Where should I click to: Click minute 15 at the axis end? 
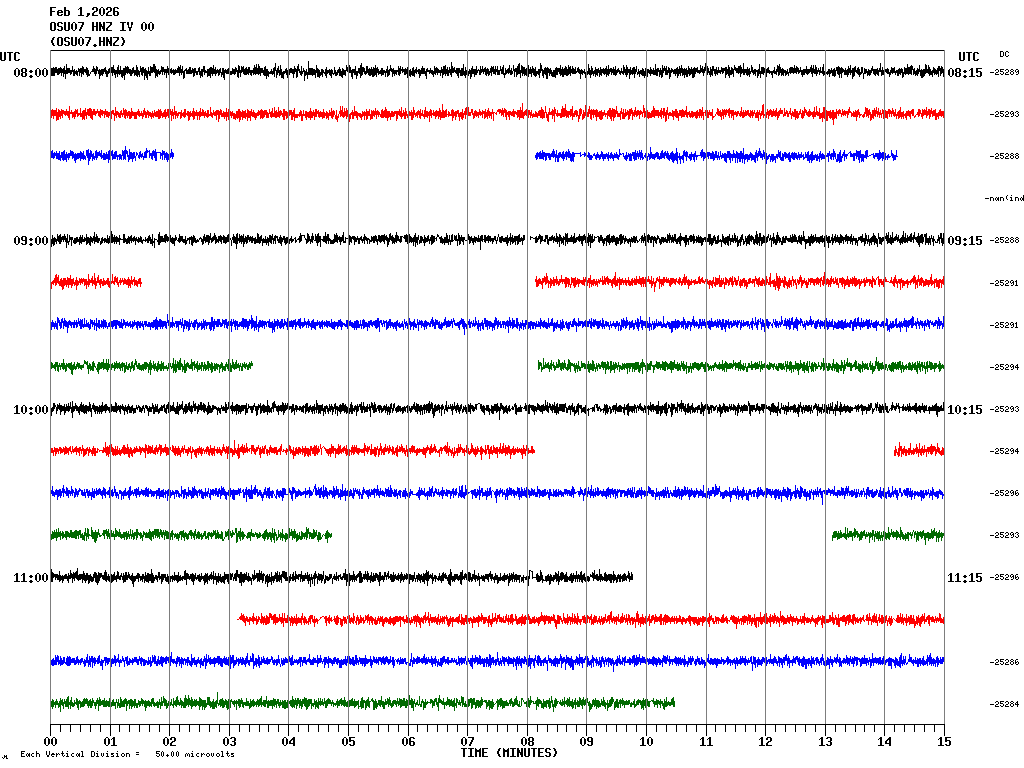tap(943, 742)
